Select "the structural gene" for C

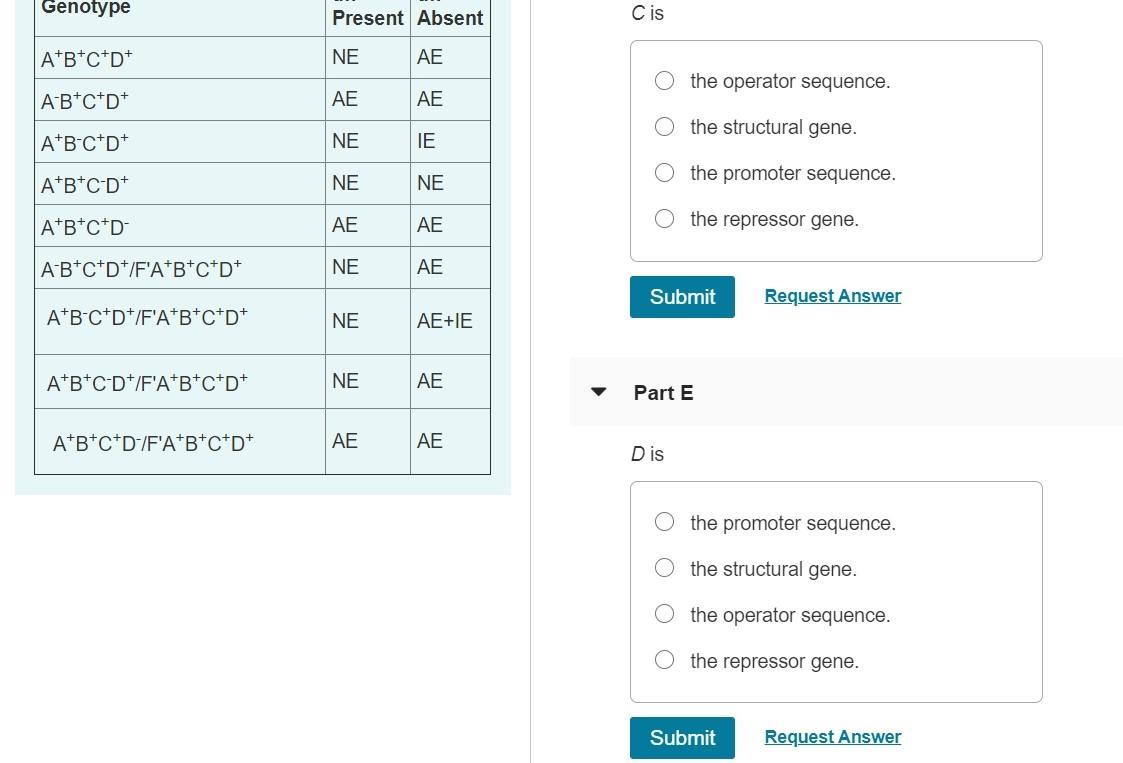[x=664, y=126]
